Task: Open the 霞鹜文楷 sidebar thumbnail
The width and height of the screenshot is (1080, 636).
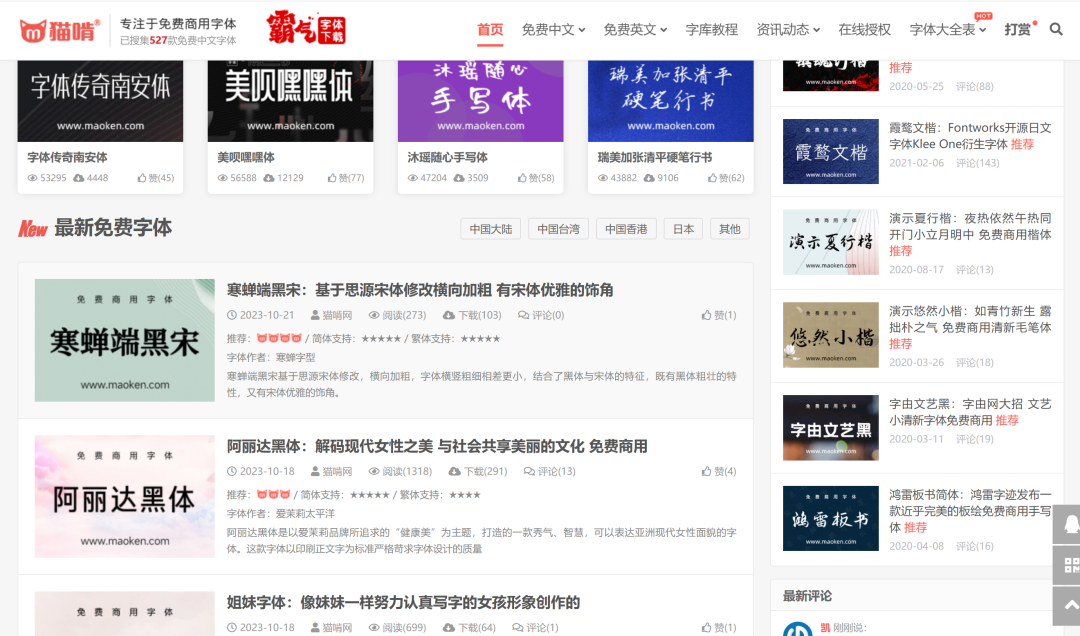Action: pos(831,152)
